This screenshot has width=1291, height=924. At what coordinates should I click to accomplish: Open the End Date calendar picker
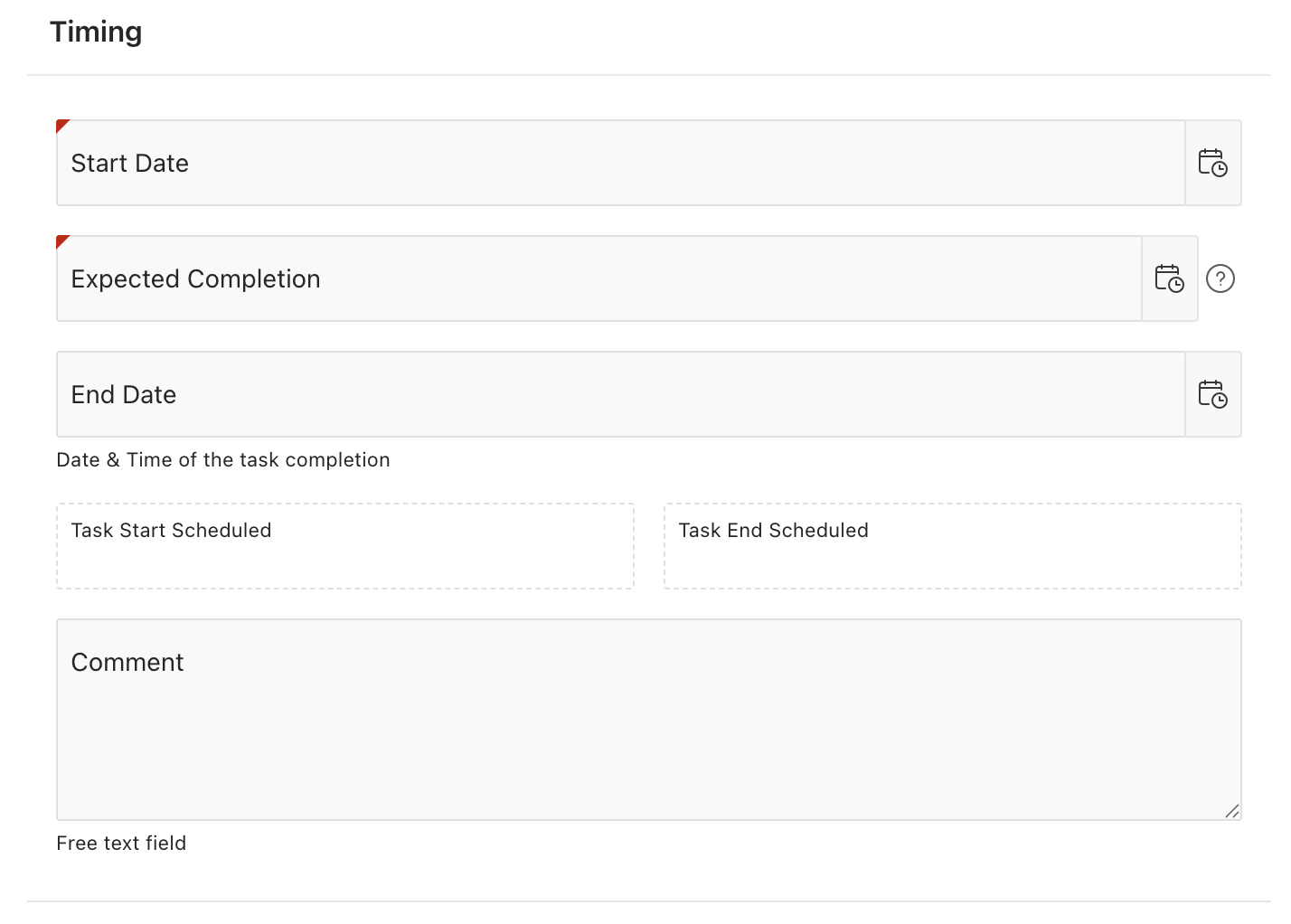coord(1212,394)
